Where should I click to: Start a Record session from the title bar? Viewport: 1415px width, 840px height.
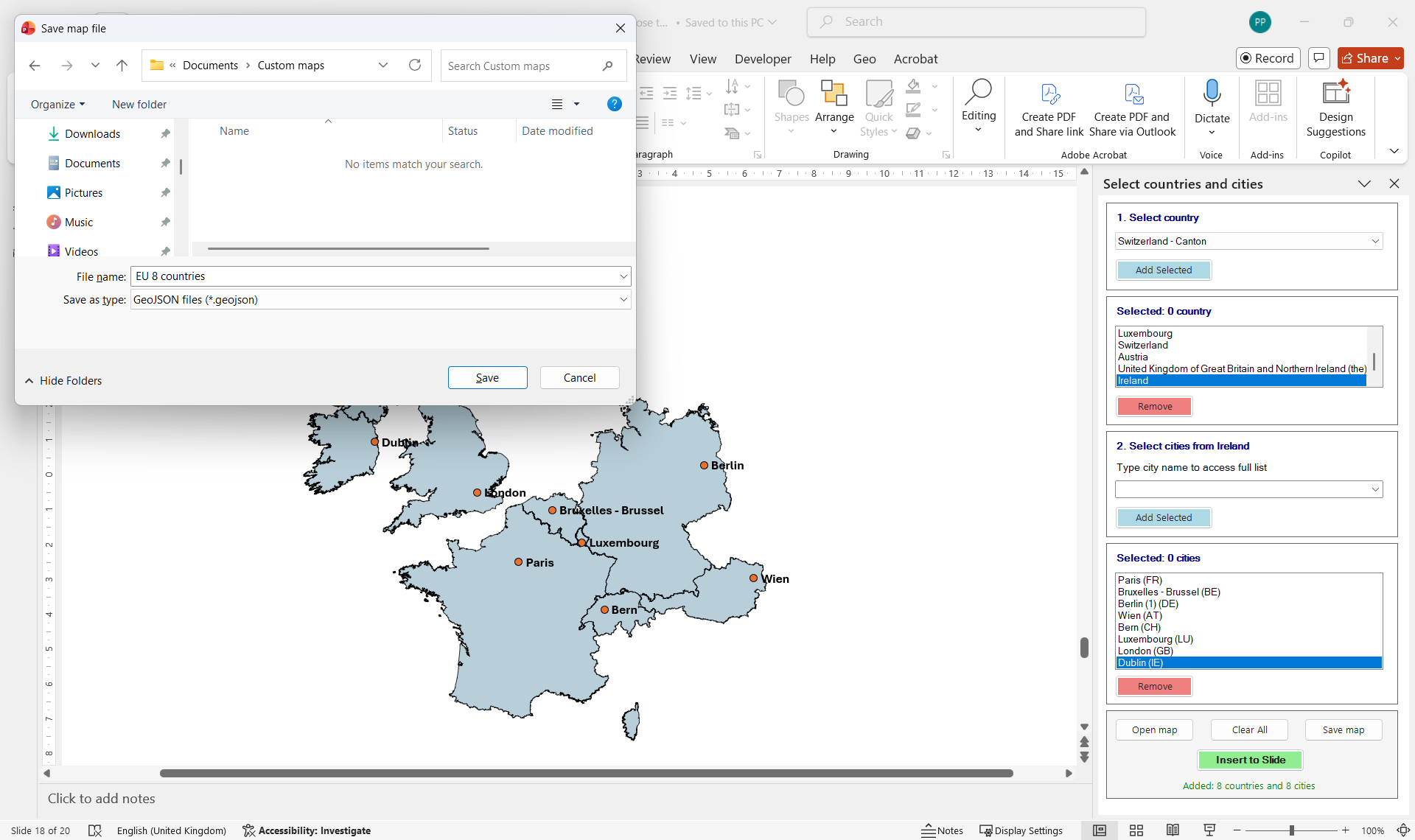(x=1268, y=58)
